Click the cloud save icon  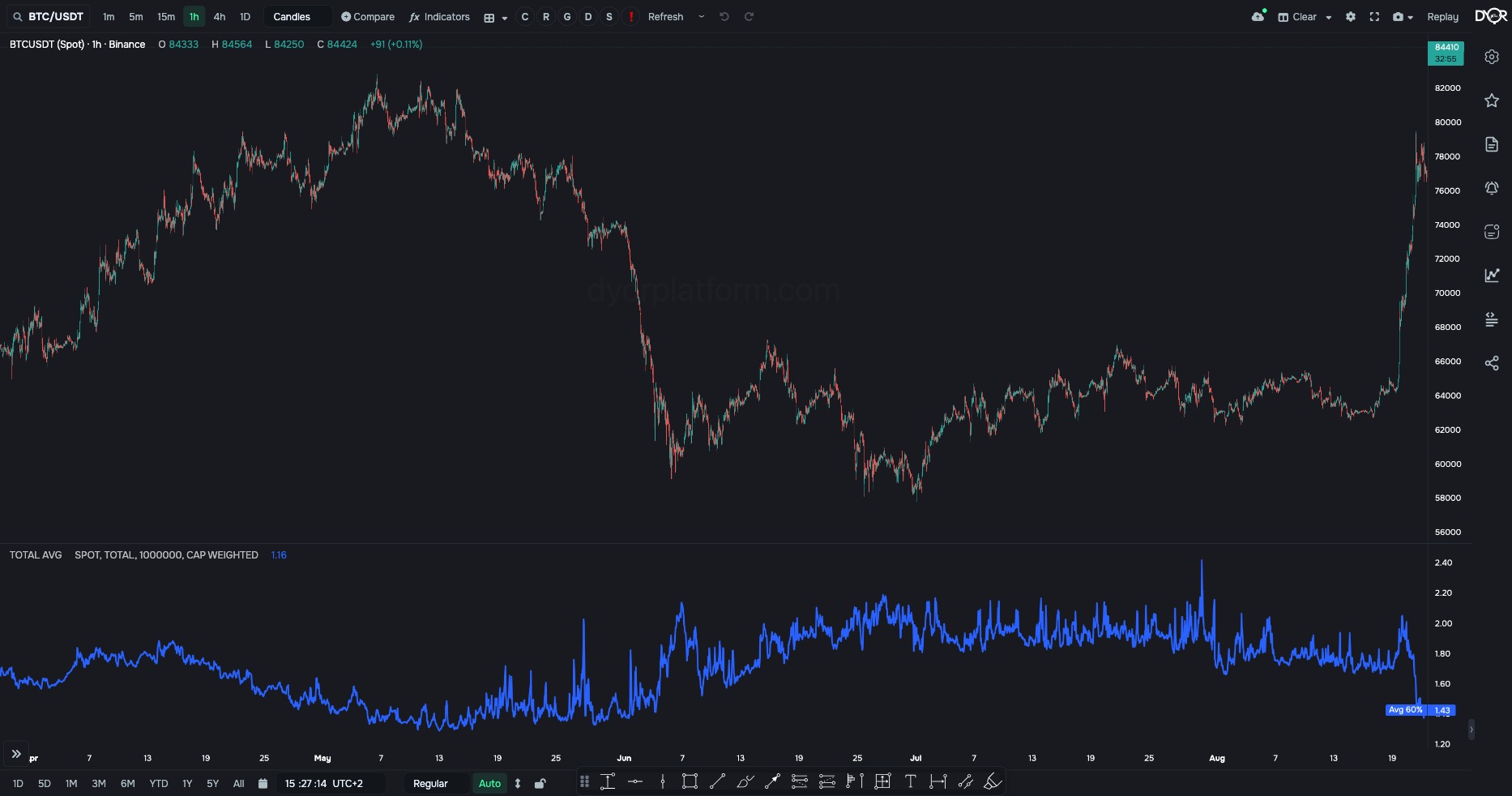pyautogui.click(x=1258, y=16)
